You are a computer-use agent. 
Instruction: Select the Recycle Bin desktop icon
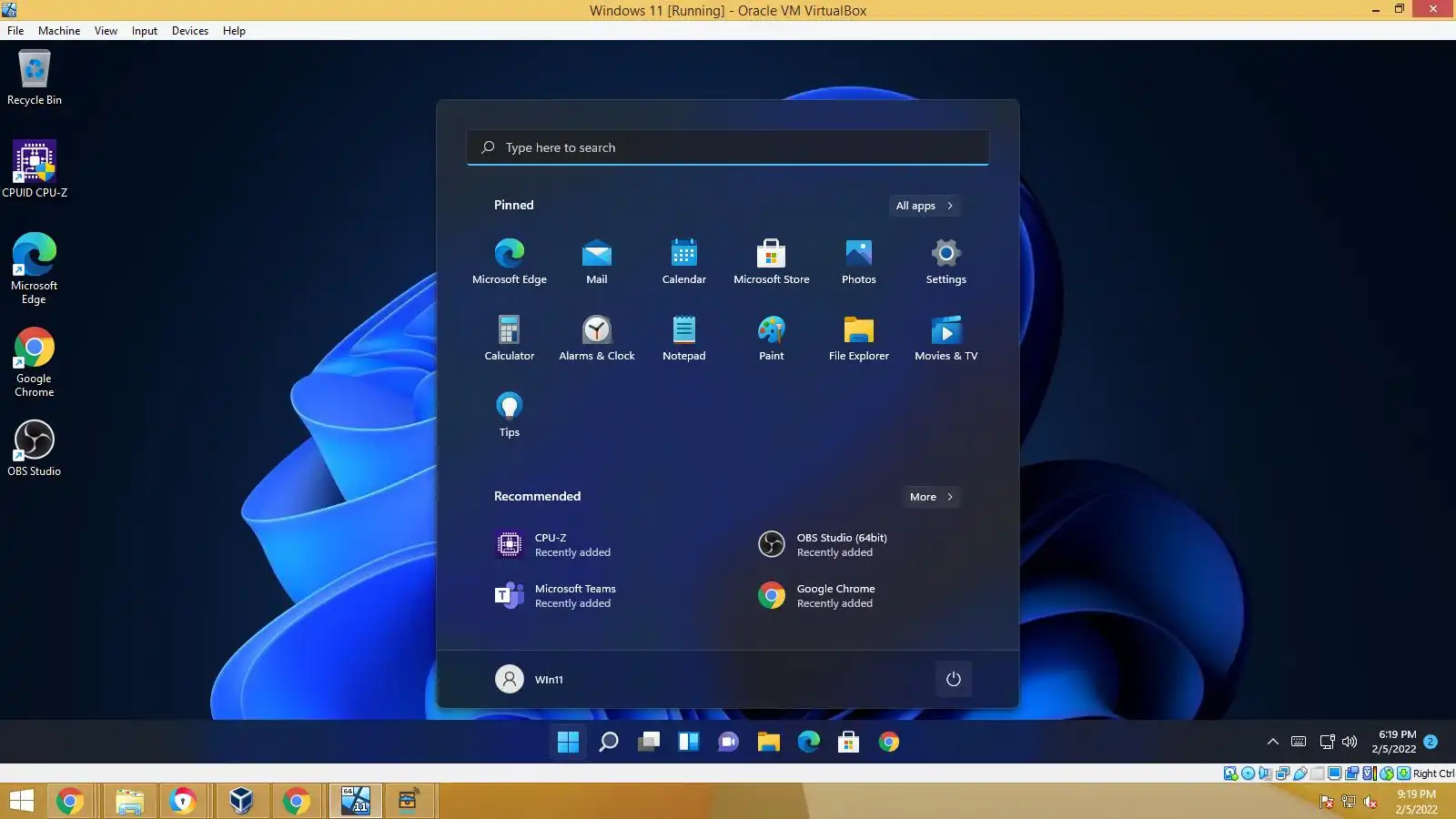coord(35,78)
